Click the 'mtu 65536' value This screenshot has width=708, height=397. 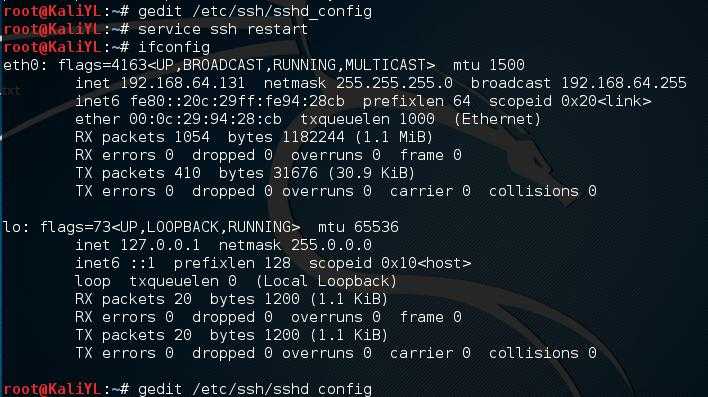point(359,227)
